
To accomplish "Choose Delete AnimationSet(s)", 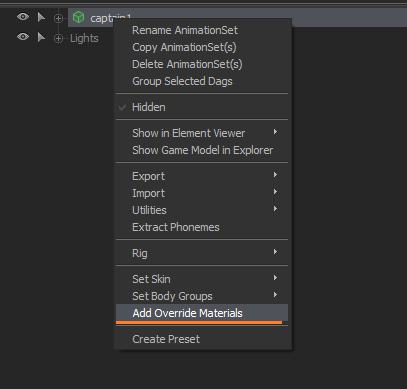I will 202,64.
